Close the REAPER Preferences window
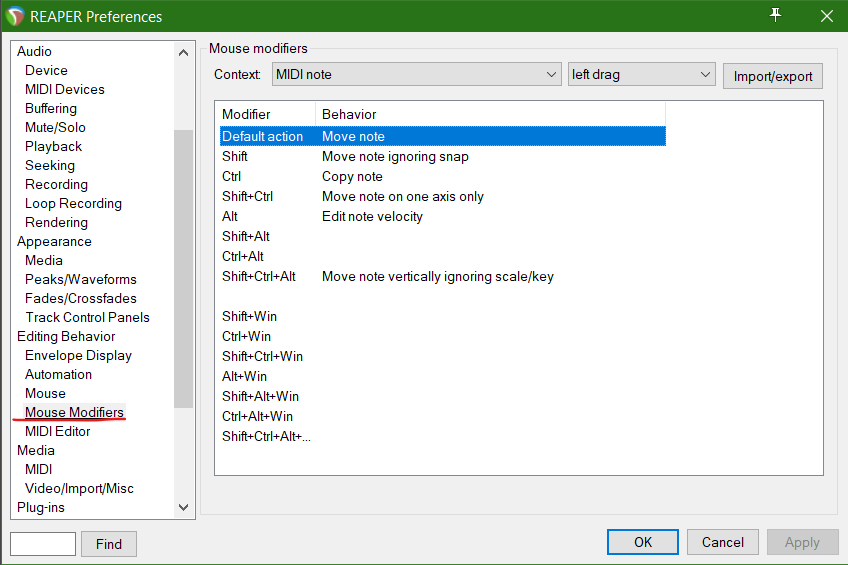Screen dimensions: 848x565 [x=826, y=16]
